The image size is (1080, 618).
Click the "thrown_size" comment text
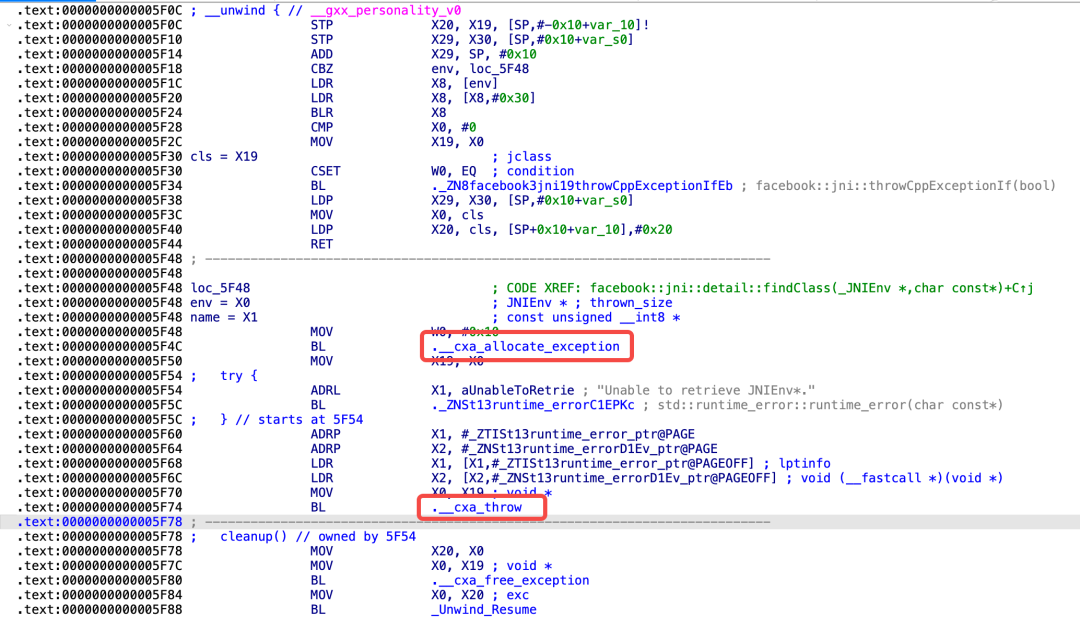(631, 302)
